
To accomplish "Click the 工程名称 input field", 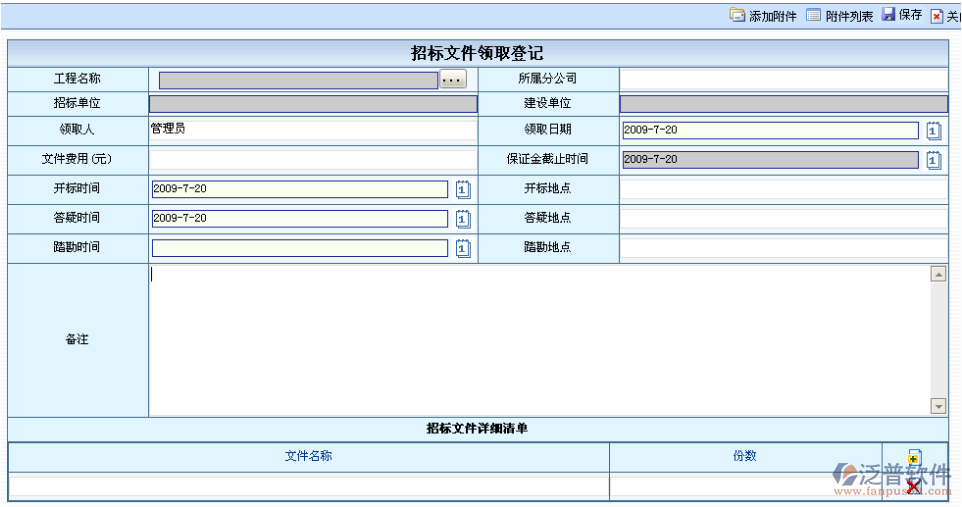I will point(298,80).
